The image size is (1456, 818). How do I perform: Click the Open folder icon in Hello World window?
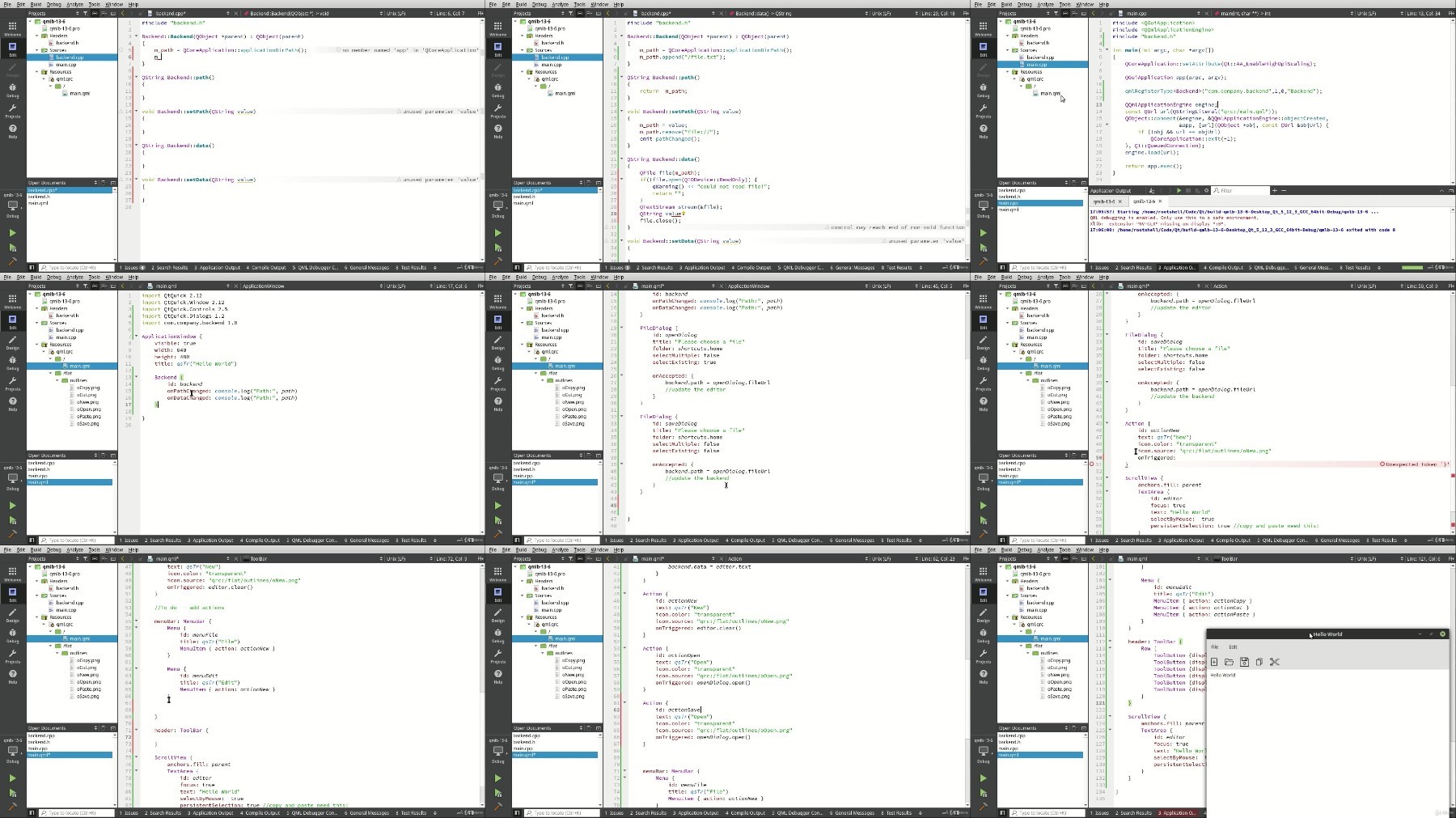point(1229,662)
